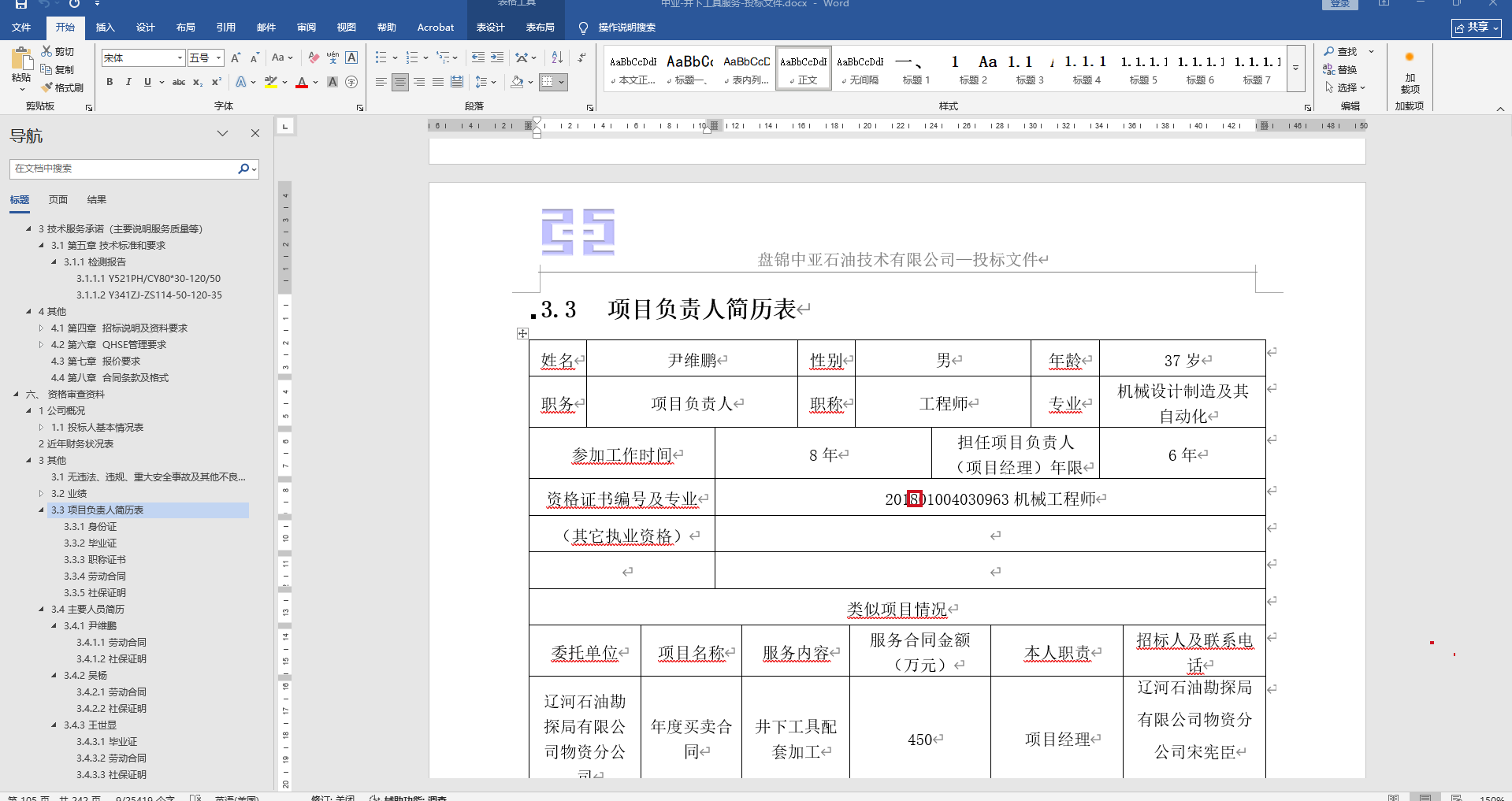1512x801 pixels.
Task: Click the Format Painter (格式刷) icon
Action: point(47,87)
